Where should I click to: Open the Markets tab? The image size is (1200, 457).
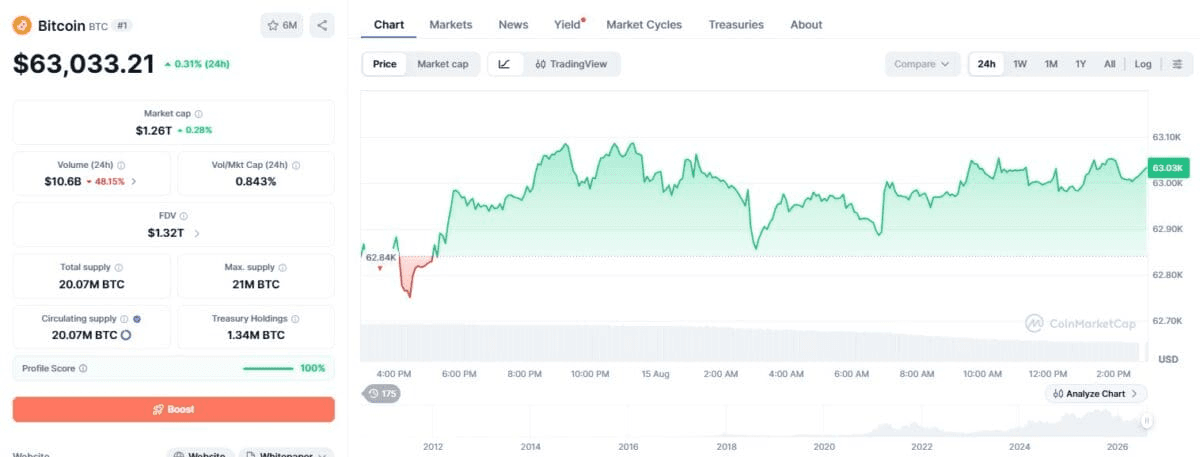click(x=451, y=24)
